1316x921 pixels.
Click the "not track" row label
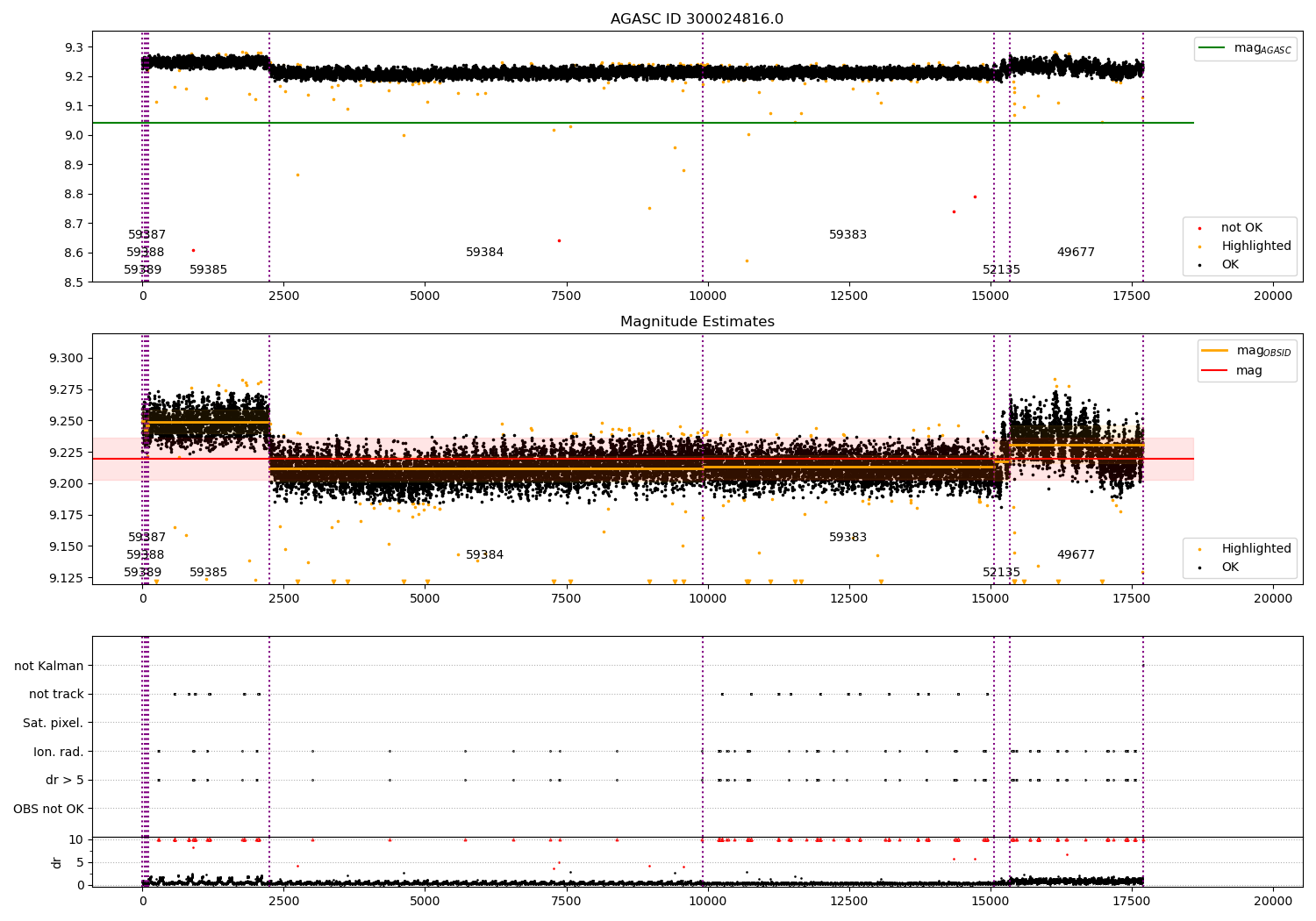pos(56,695)
